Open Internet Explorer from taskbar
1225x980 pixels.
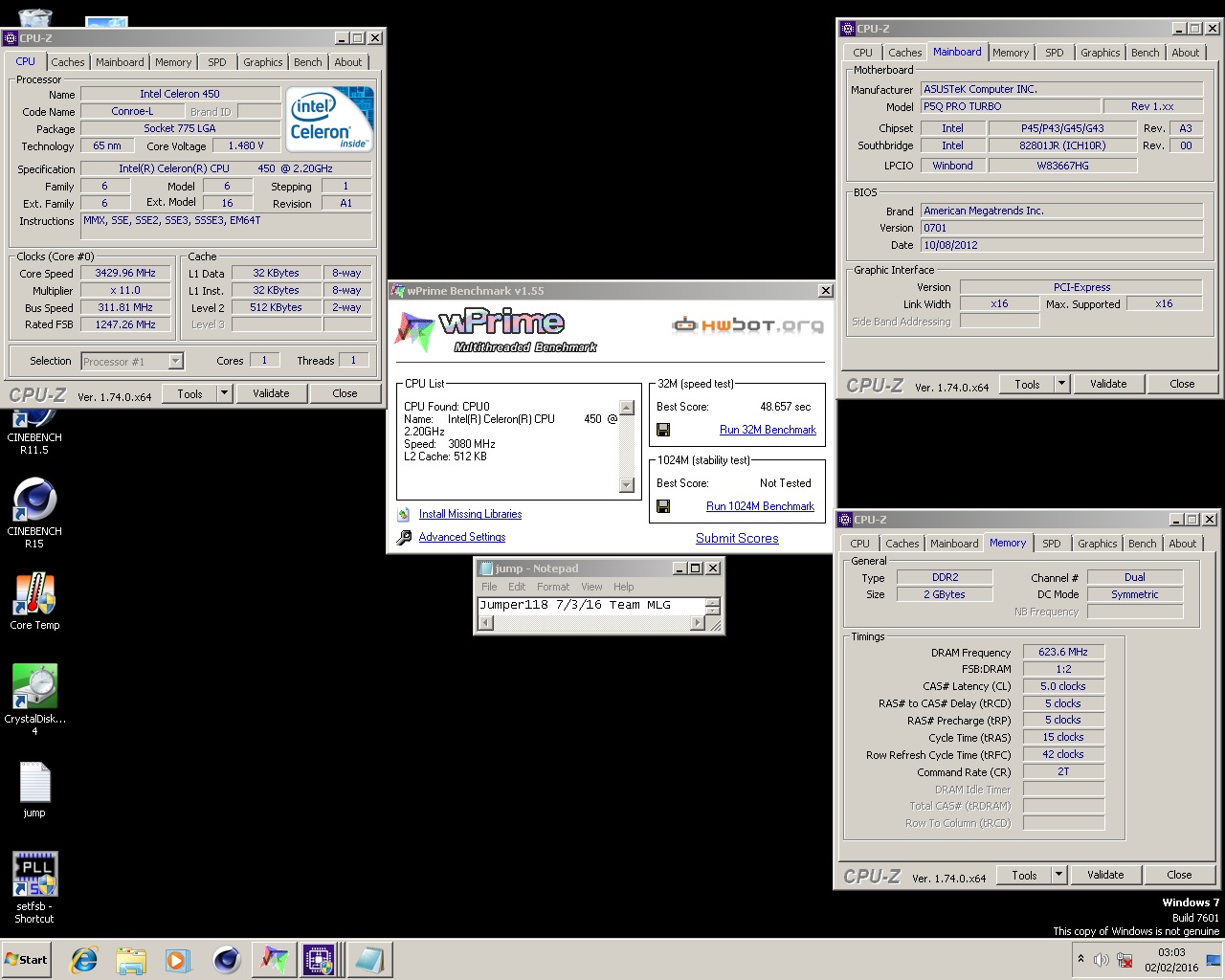click(x=84, y=960)
